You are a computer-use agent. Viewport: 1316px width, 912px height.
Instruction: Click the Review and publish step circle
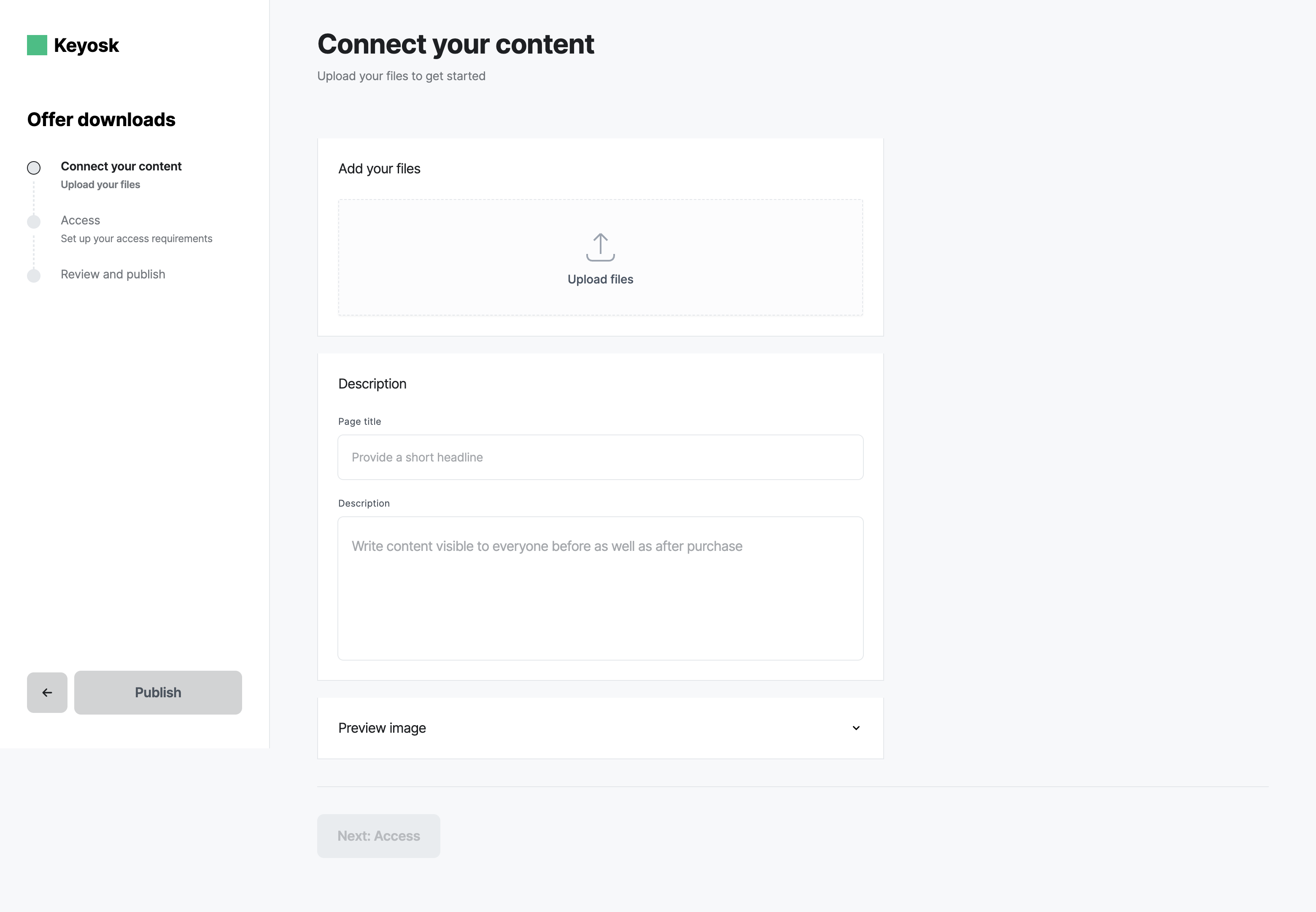[34, 276]
